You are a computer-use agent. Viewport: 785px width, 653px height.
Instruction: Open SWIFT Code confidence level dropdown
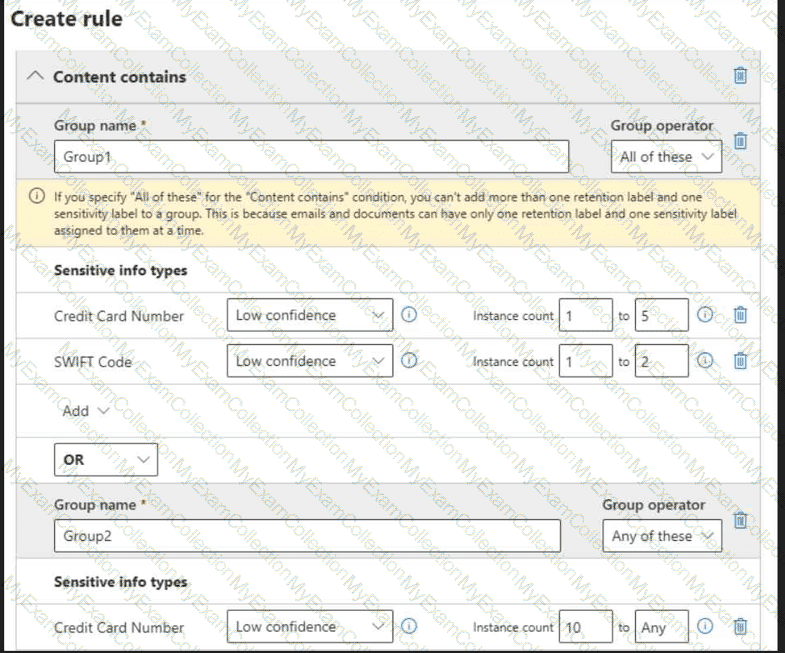310,361
